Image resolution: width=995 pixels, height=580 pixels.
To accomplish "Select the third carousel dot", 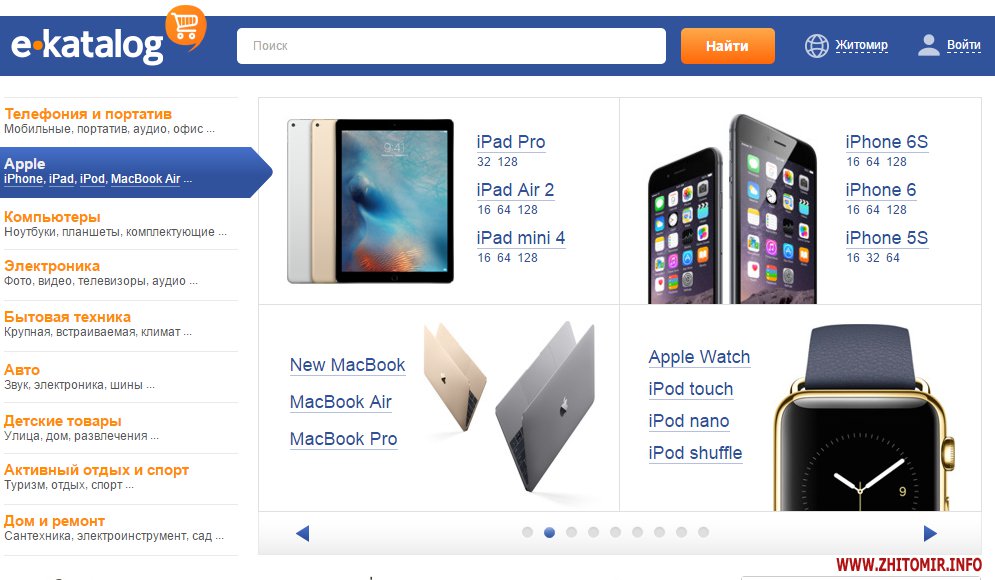I will tap(571, 532).
